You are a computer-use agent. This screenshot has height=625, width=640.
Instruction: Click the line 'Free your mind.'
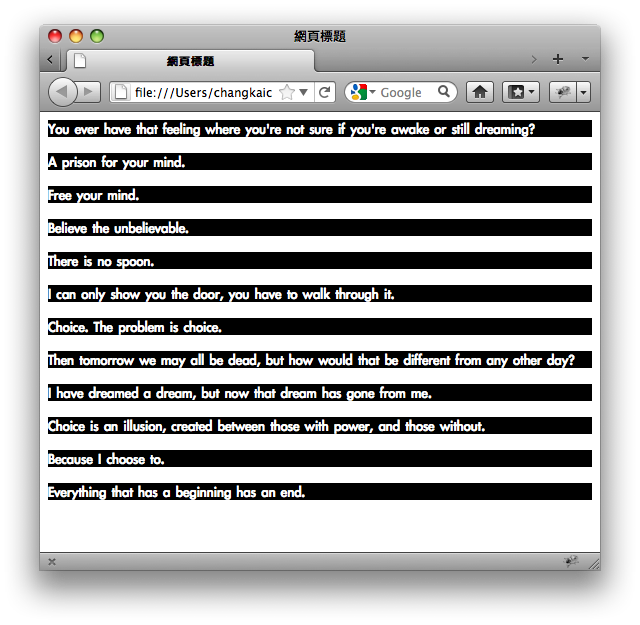tap(320, 194)
